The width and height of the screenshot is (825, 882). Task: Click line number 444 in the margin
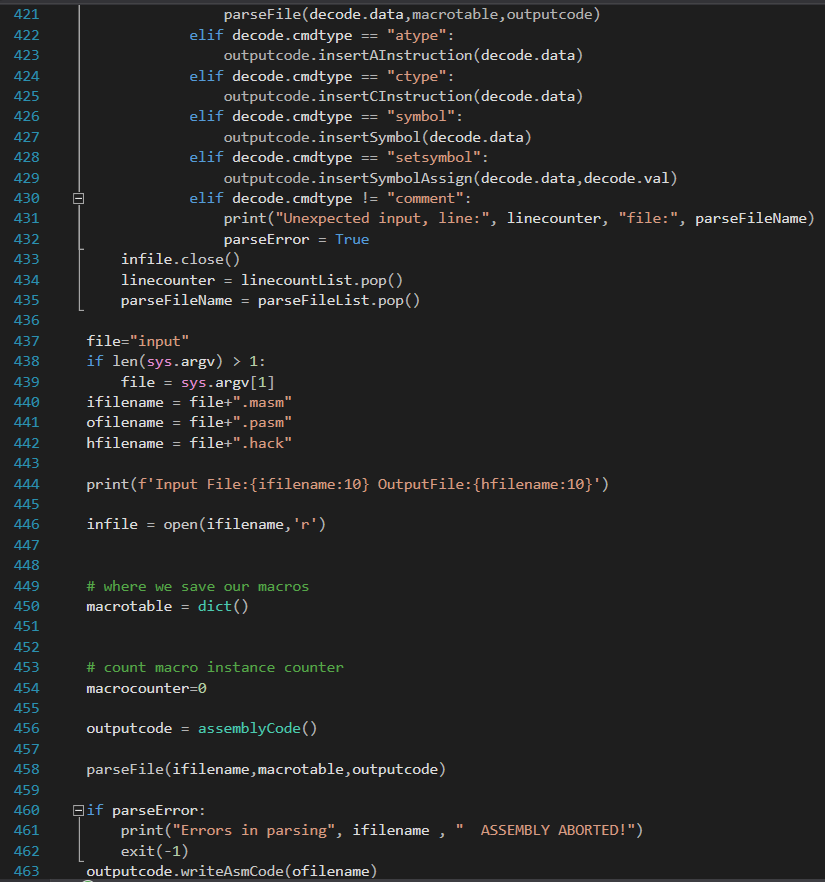tap(26, 484)
